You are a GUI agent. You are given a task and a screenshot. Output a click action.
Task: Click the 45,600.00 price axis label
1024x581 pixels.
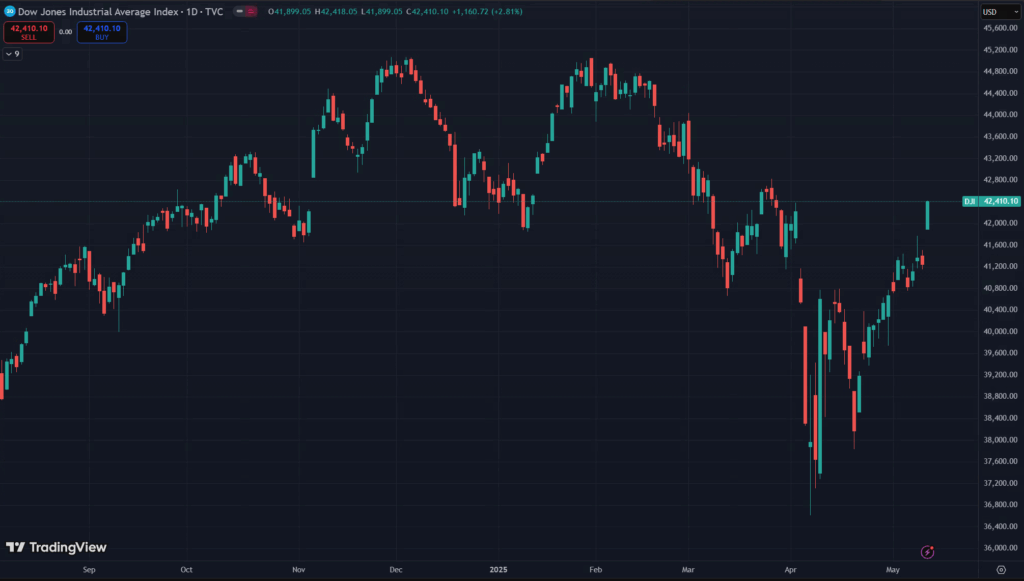point(1000,28)
